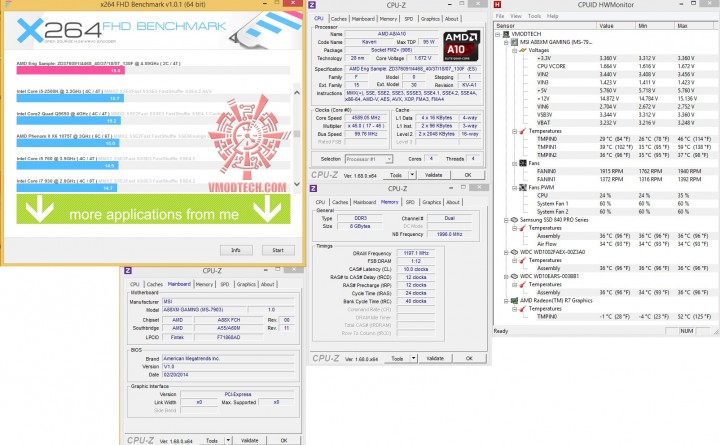Click the Intel Core i5-2500K blue result bar
720x445 pixels.
coord(70,98)
